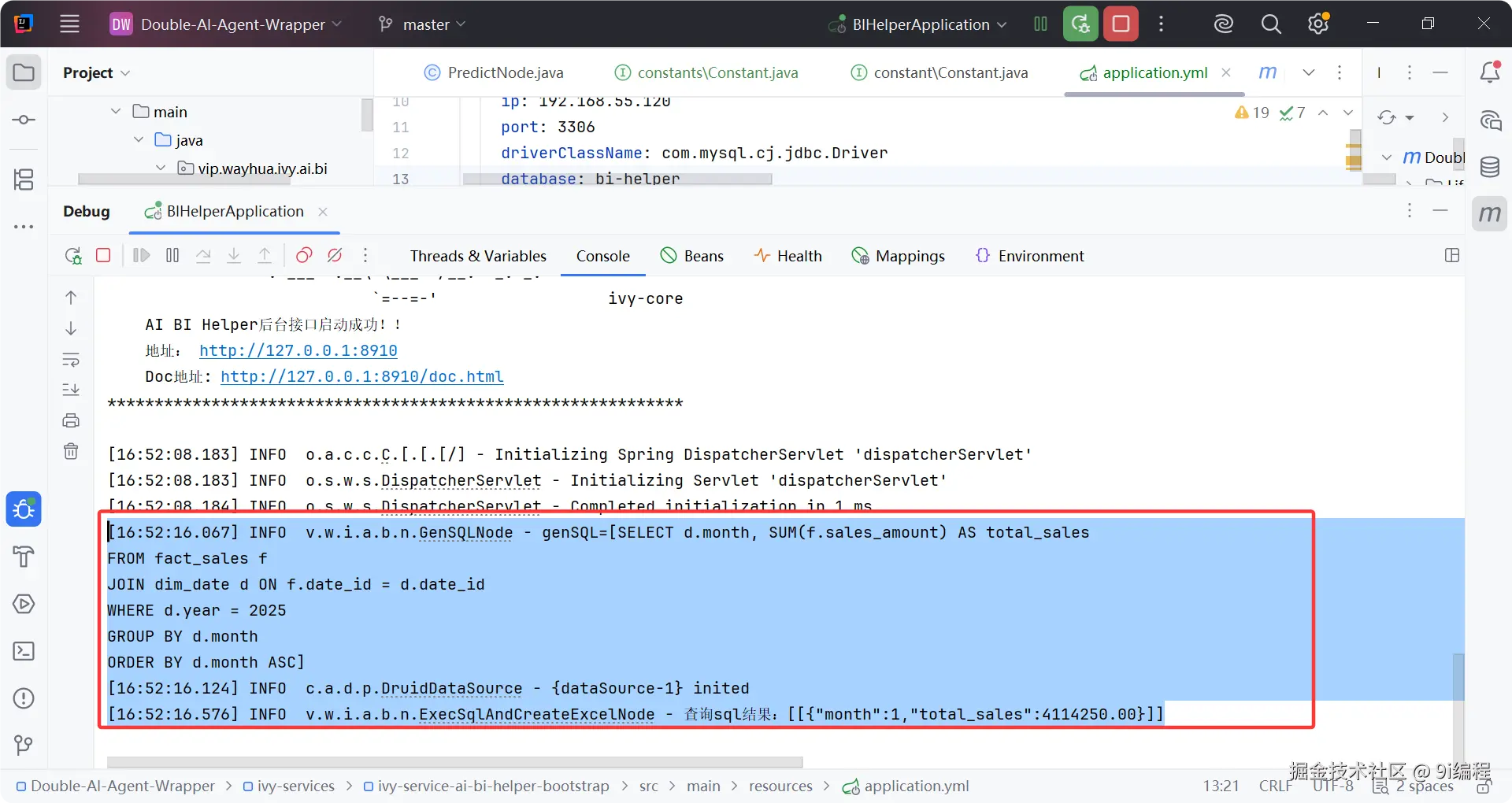Click the GenSQLNode class link in console
Screen dimensions: 1512x803
click(465, 532)
